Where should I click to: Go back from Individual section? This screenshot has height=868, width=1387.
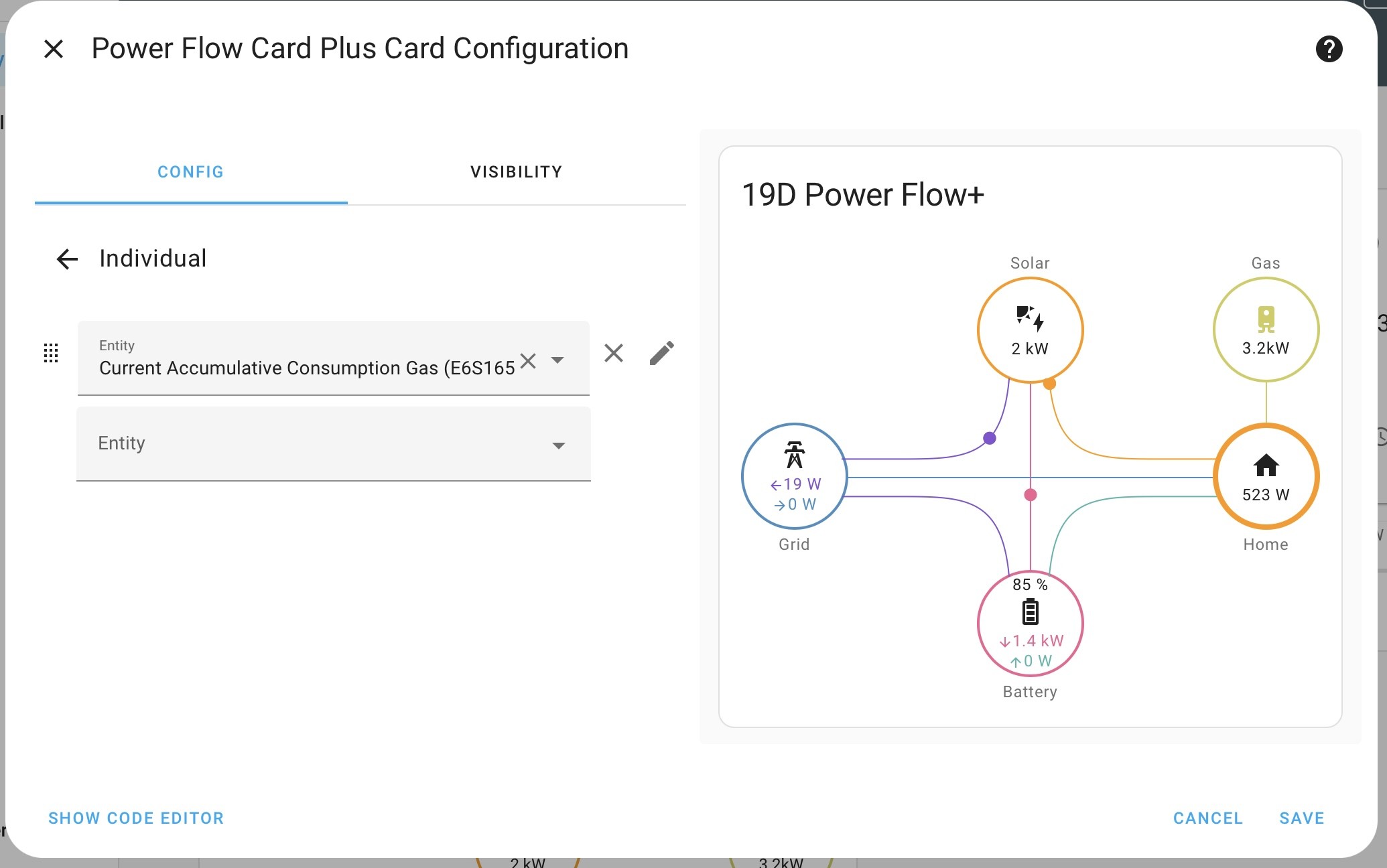(x=67, y=259)
